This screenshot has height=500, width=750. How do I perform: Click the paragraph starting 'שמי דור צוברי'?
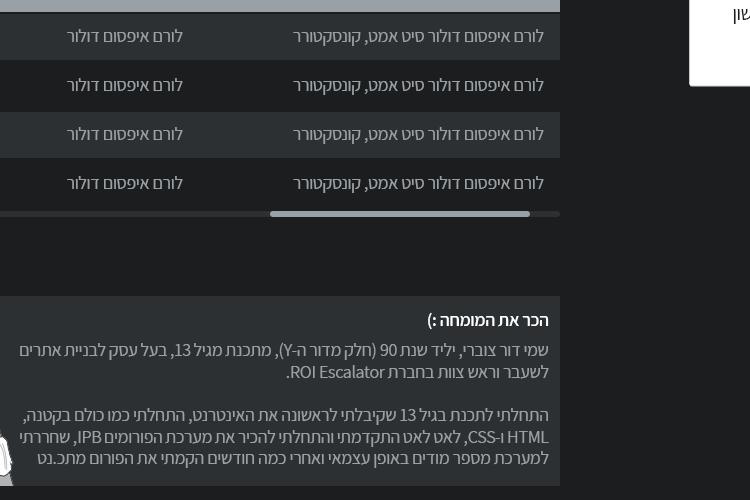[x=284, y=361]
